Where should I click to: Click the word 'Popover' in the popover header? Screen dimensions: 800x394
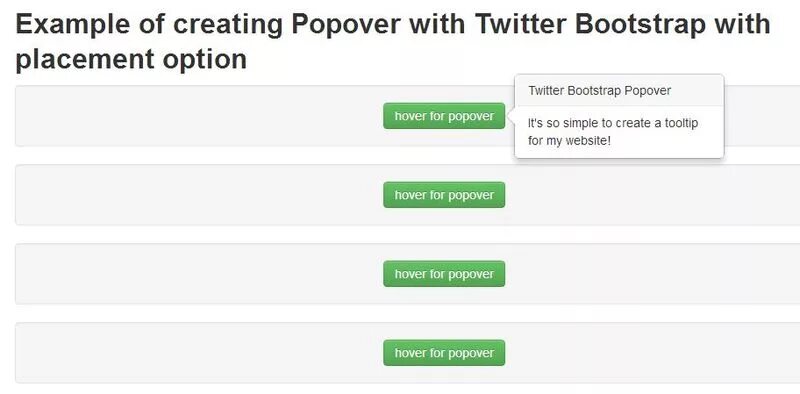[x=647, y=91]
